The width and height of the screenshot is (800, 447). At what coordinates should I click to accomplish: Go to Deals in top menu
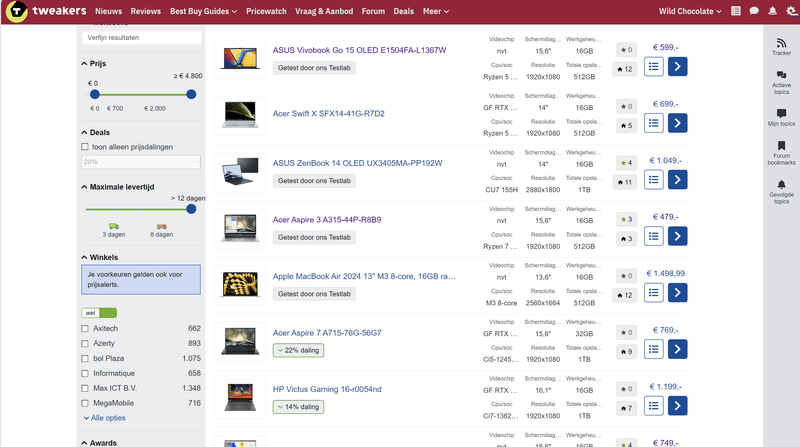coord(404,11)
